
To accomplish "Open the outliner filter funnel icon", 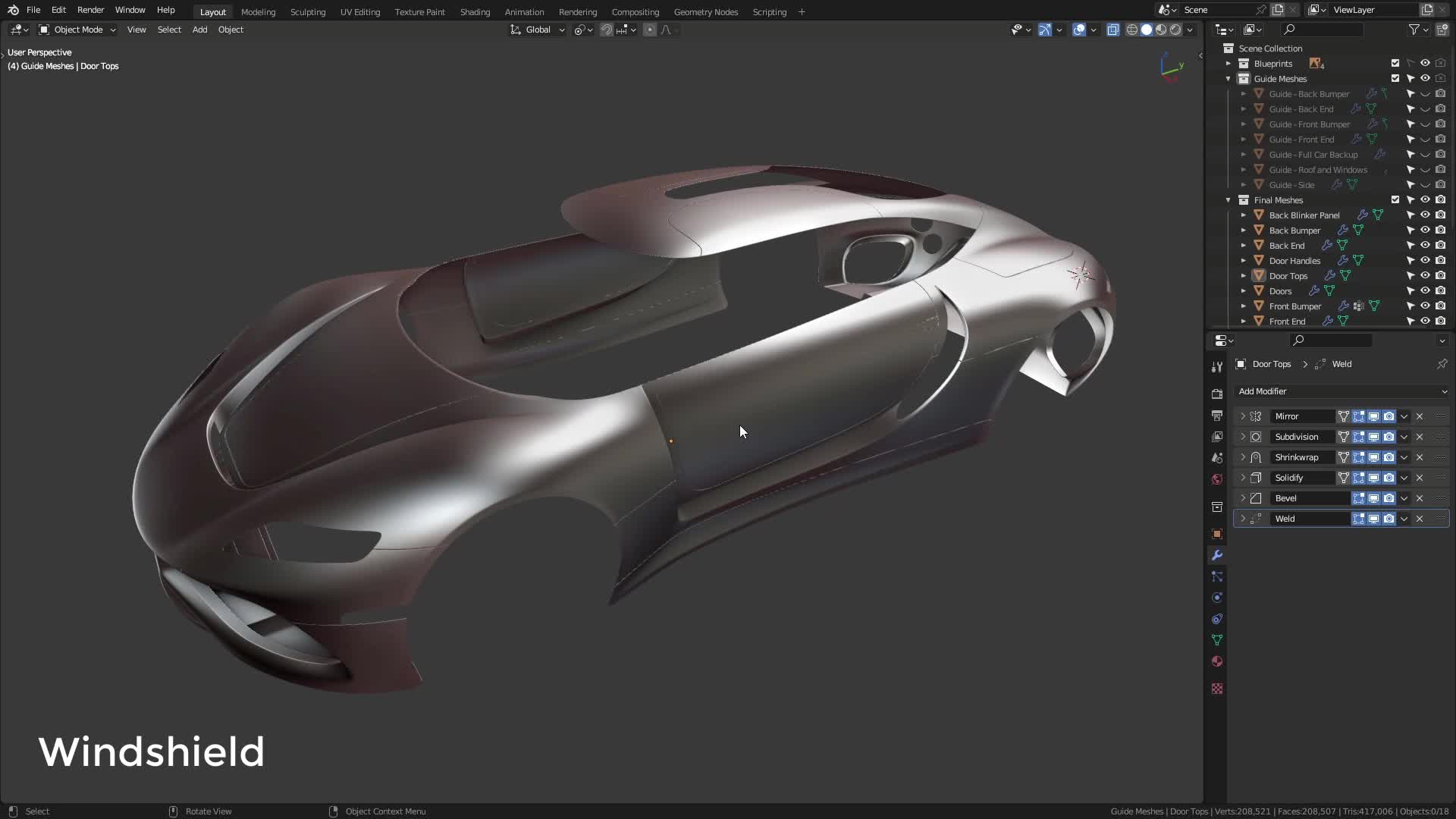I will 1414,30.
